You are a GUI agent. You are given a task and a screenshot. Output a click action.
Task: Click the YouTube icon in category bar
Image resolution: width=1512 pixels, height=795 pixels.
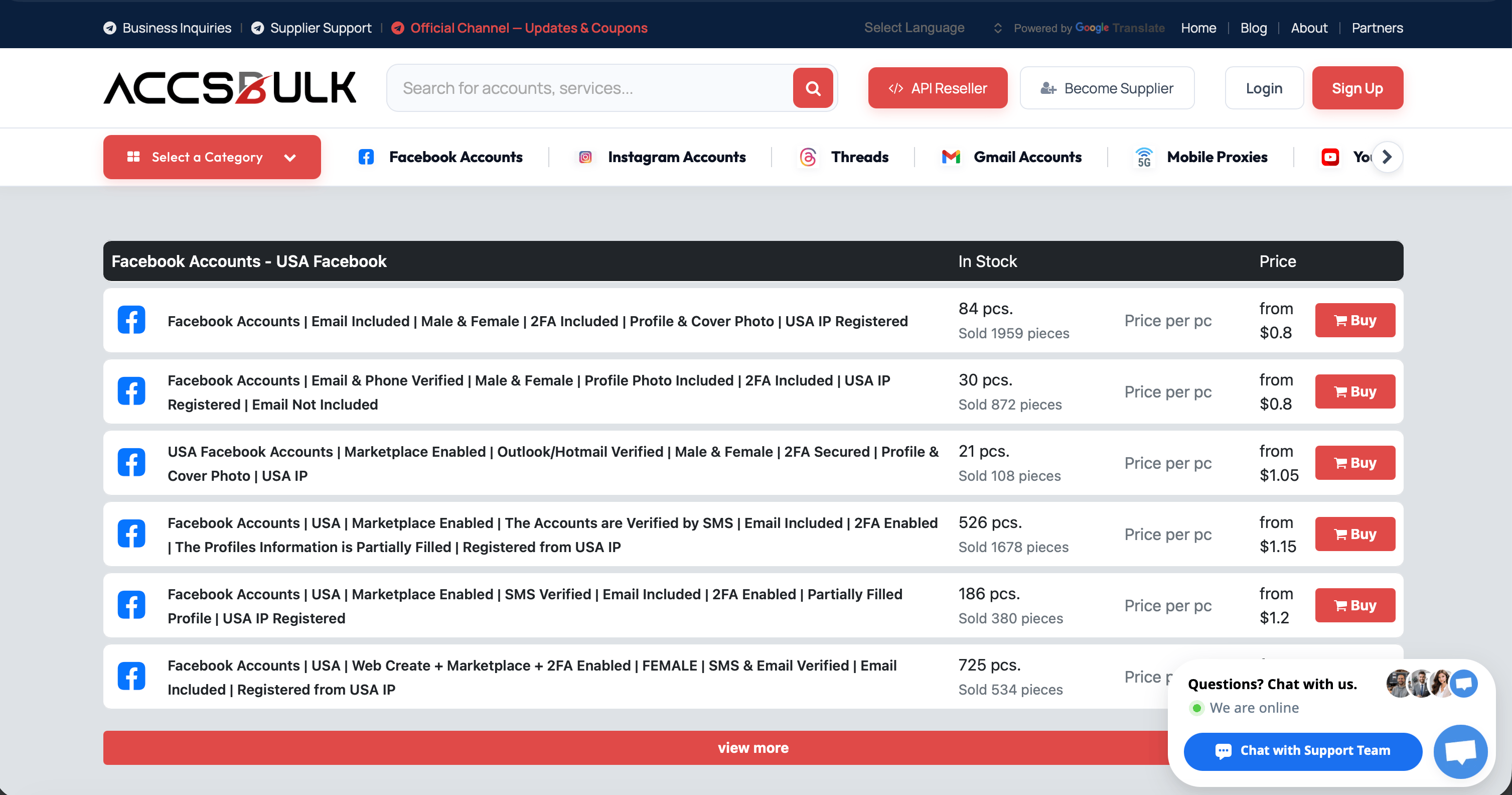point(1330,157)
